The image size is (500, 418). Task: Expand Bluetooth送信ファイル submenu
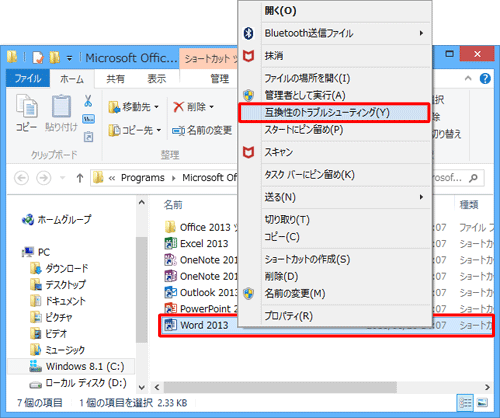pos(421,33)
